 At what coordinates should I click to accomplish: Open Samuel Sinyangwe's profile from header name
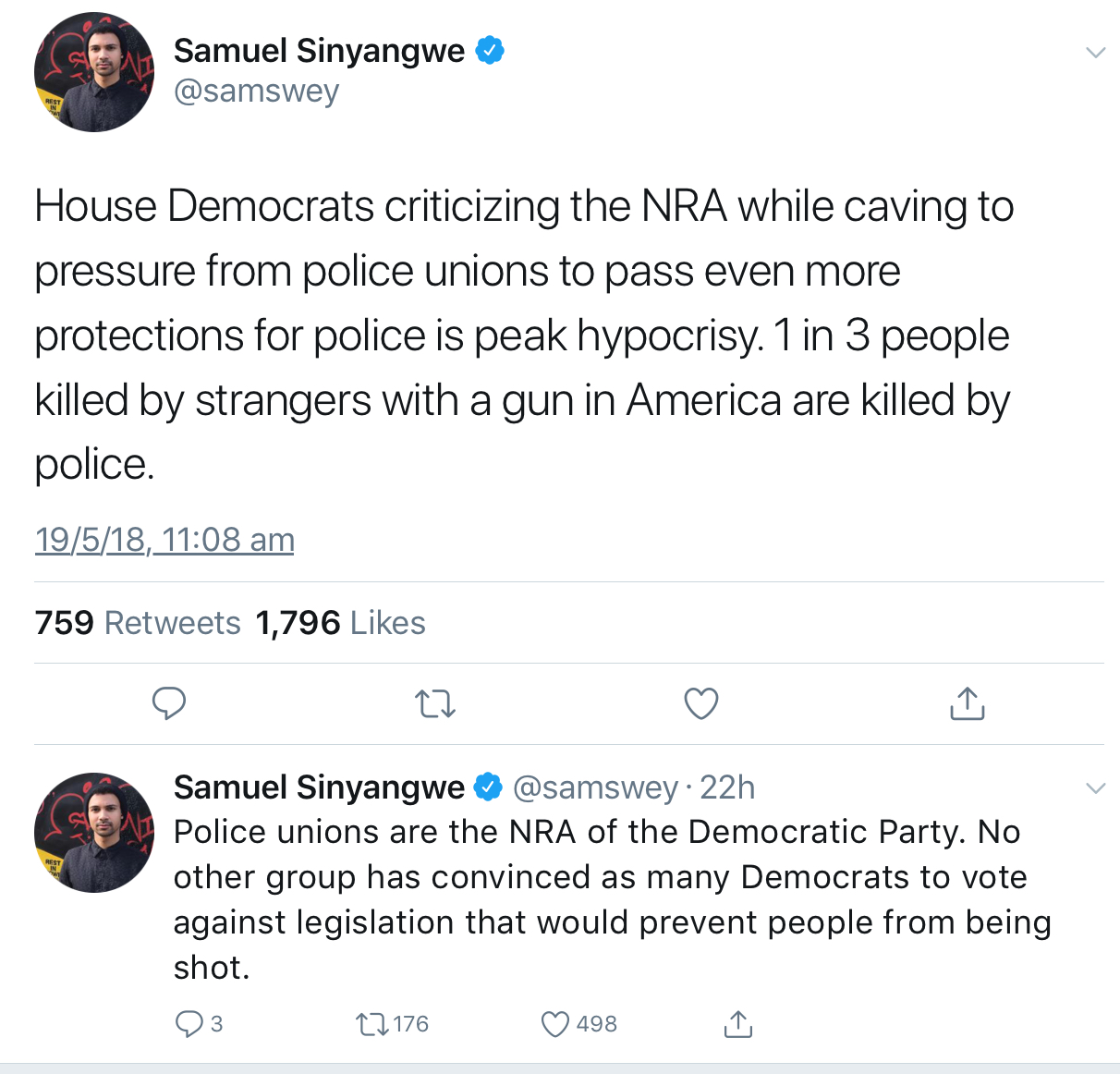319,51
